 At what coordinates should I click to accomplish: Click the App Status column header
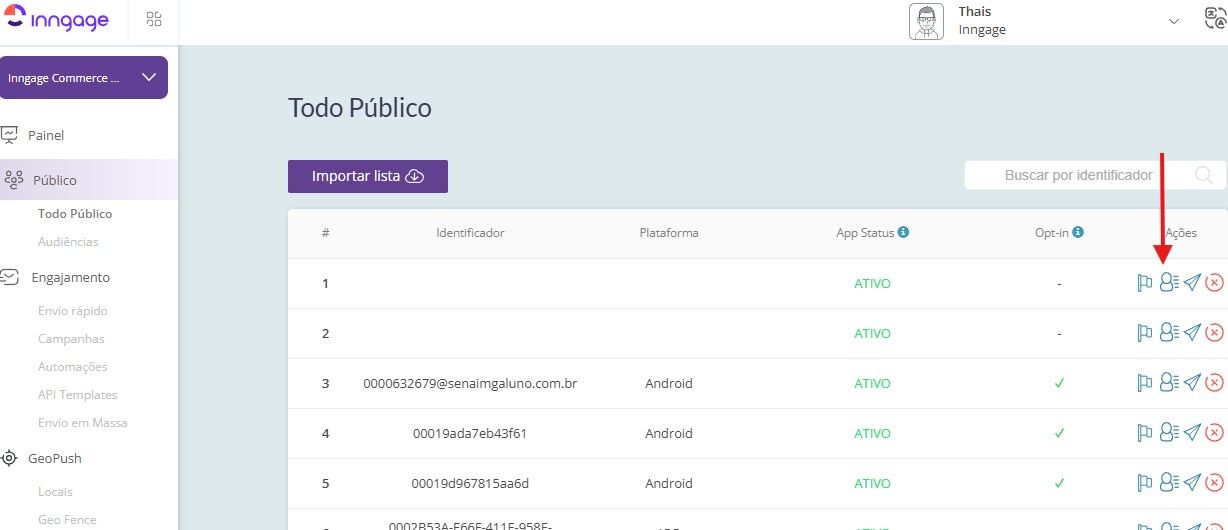click(865, 233)
